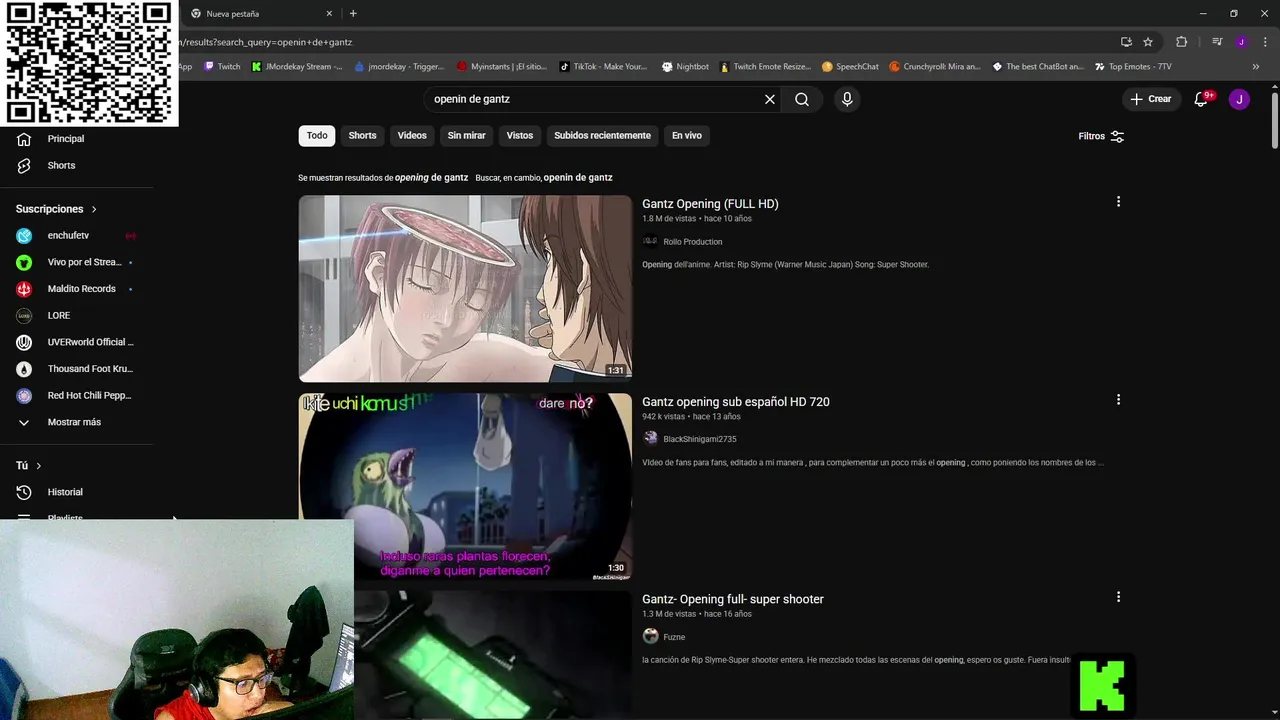The image size is (1280, 720).
Task: Open Chrome three-dot menu
Action: (1265, 42)
